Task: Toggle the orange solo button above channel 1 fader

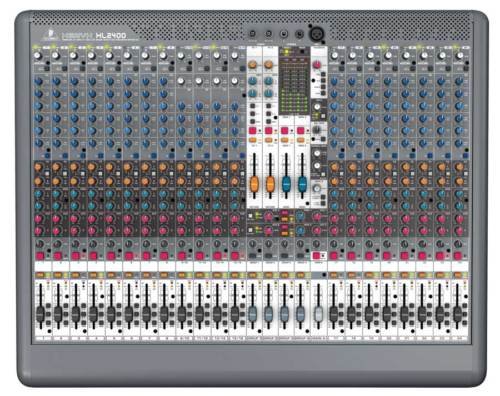Action: tap(40, 275)
